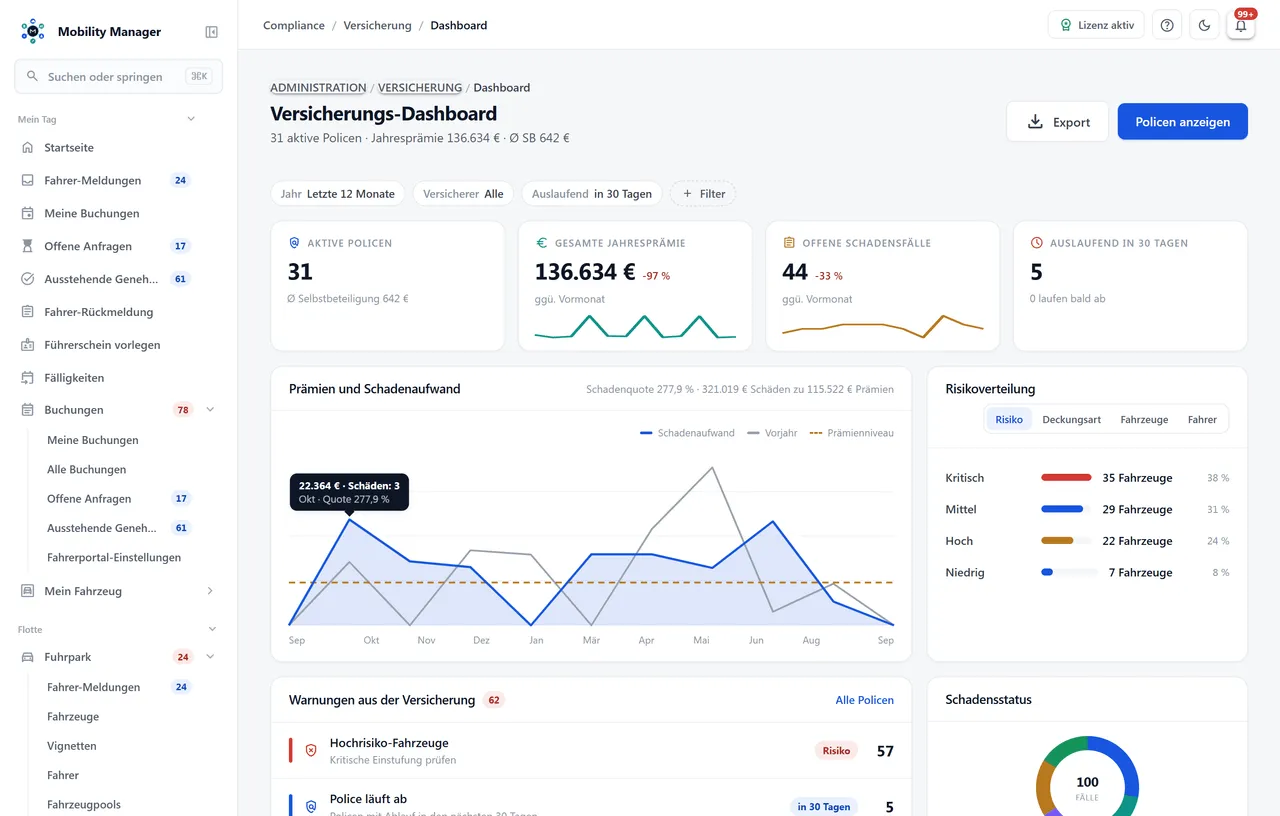The width and height of the screenshot is (1280, 816).
Task: Click the Mein Fahrzeug icon
Action: pyautogui.click(x=28, y=591)
